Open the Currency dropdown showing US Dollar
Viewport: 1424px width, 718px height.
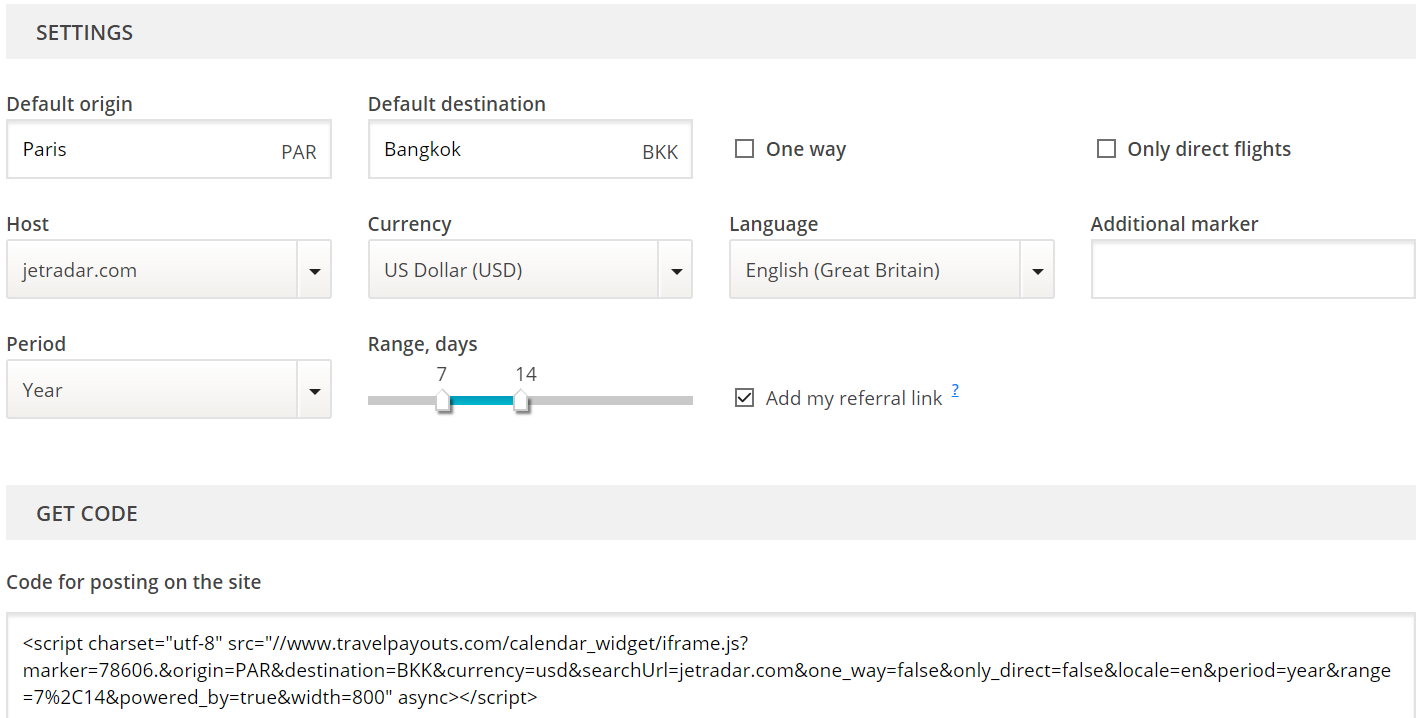530,270
